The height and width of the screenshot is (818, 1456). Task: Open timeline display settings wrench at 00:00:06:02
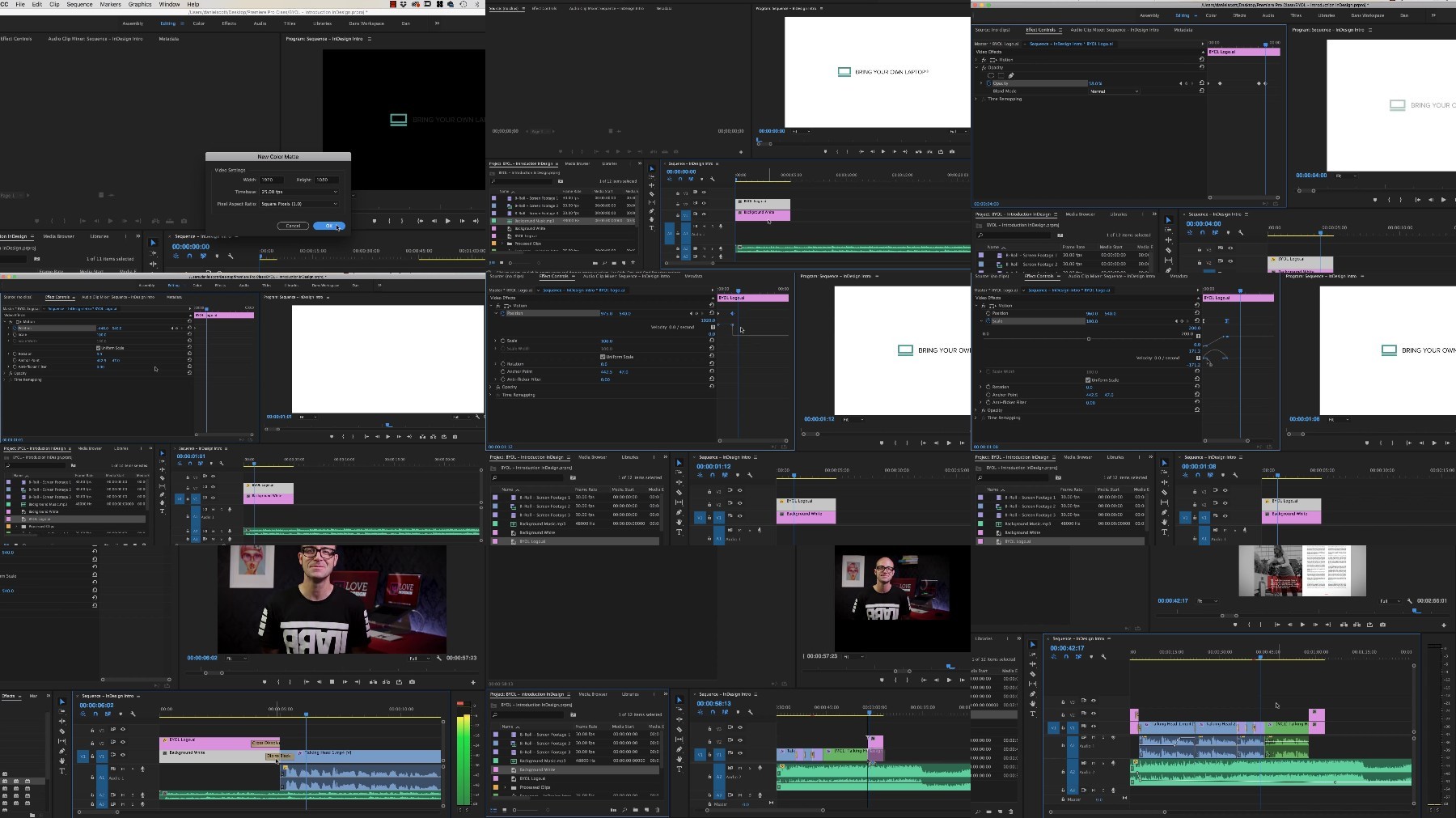click(133, 714)
